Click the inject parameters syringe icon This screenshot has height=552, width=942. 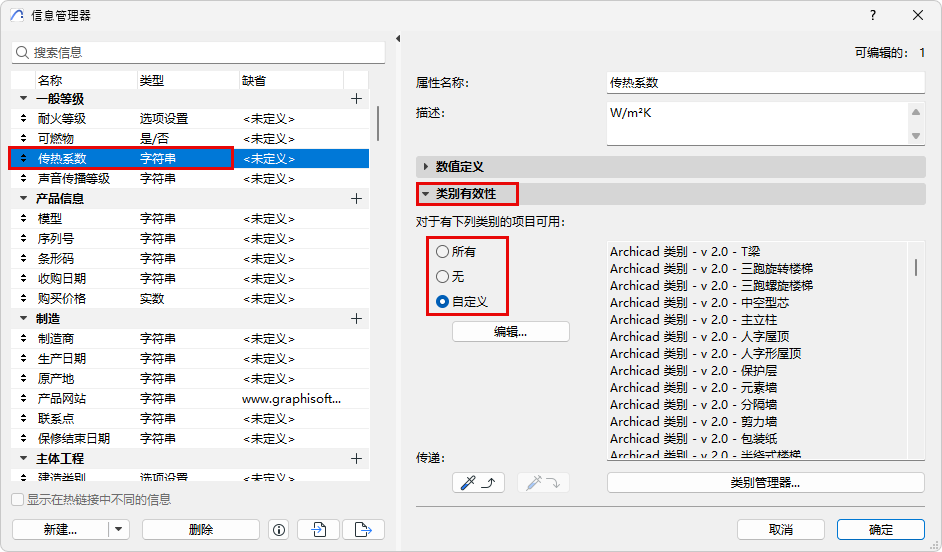[543, 482]
